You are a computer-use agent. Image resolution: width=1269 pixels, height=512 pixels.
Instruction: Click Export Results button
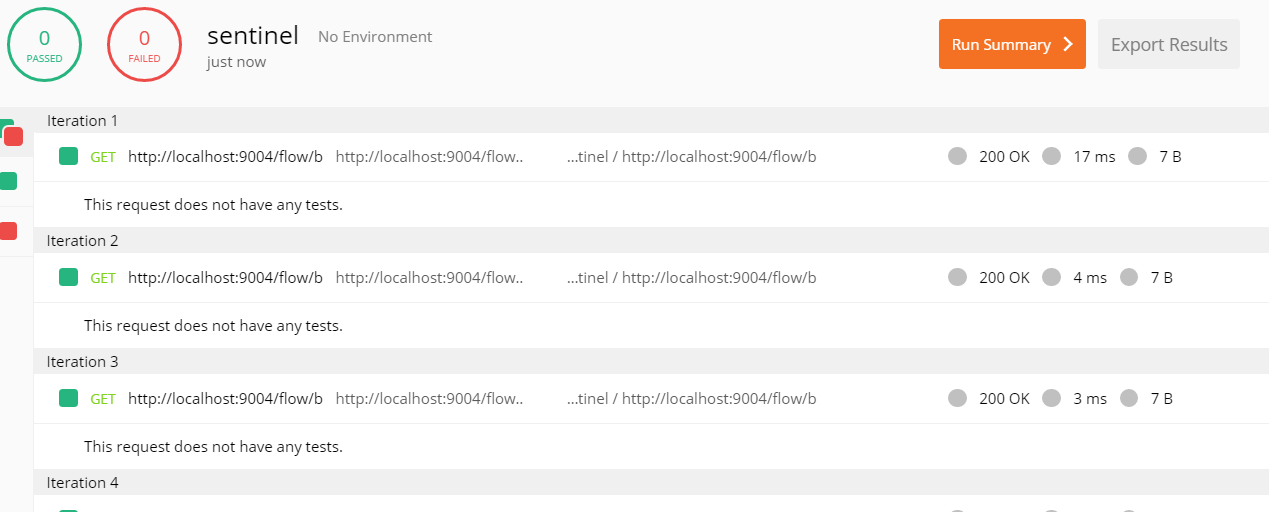coord(1169,44)
